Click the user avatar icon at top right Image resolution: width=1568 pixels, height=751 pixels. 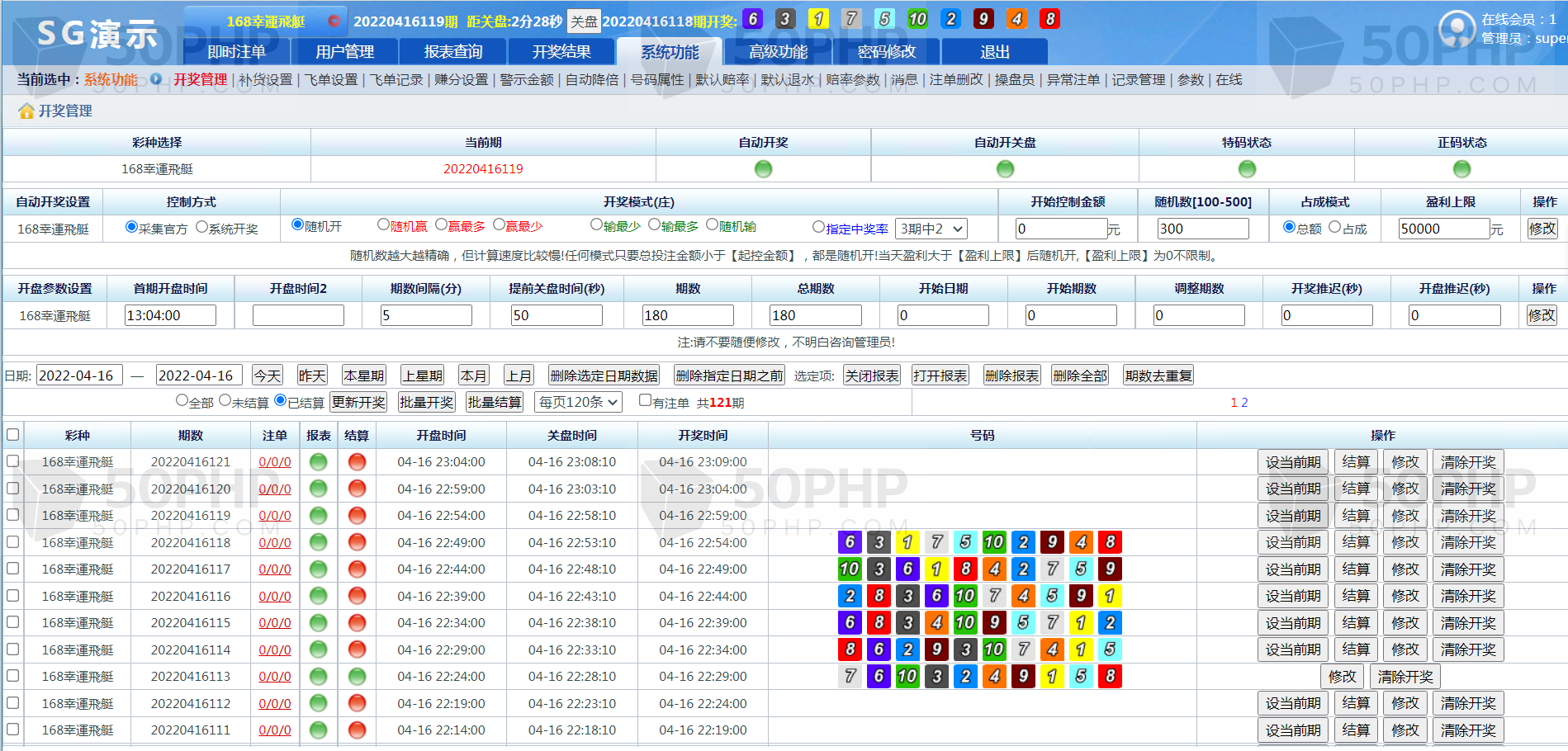(1457, 29)
